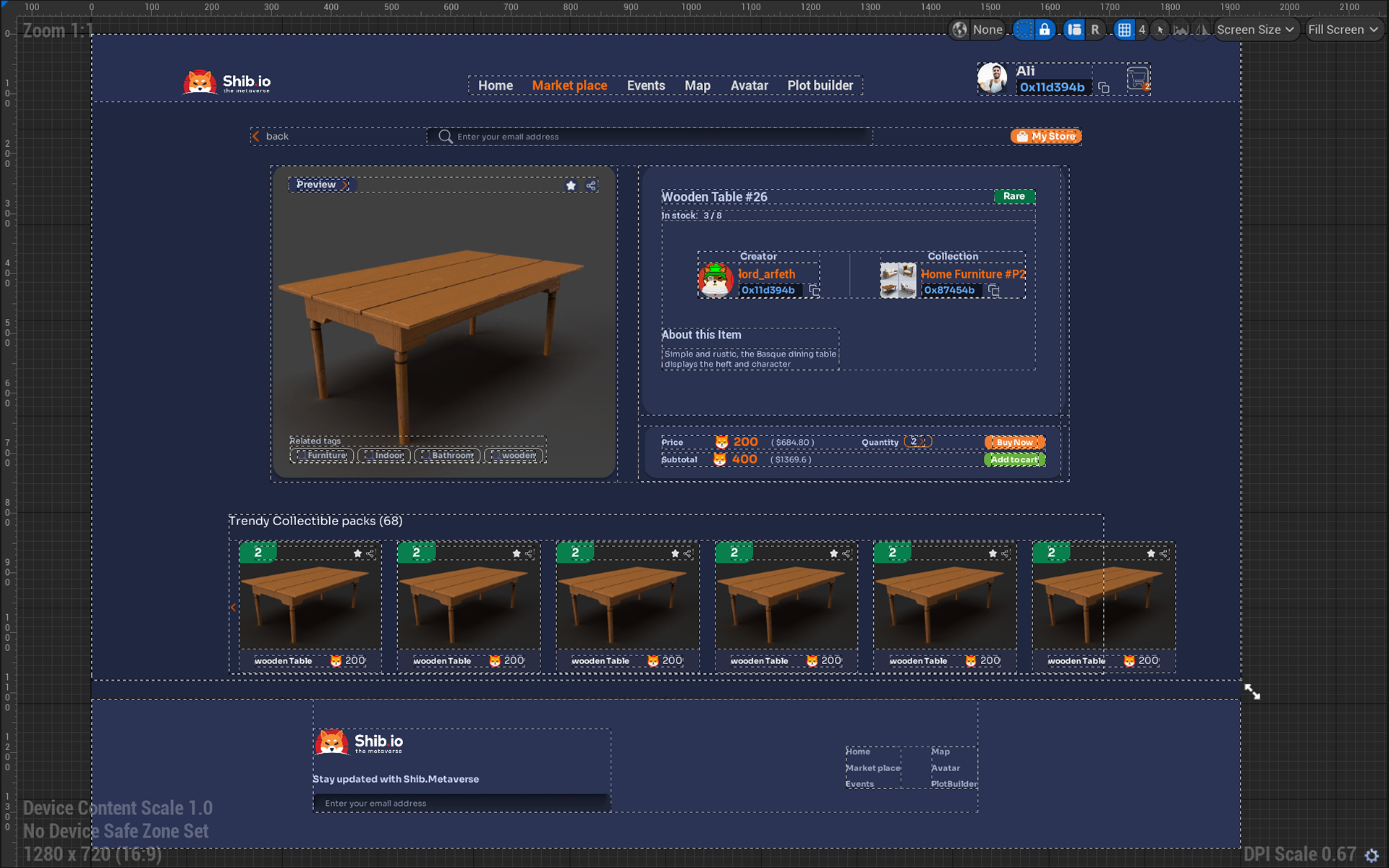The width and height of the screenshot is (1389, 868).
Task: Click the back button with chevron
Action: 271,136
